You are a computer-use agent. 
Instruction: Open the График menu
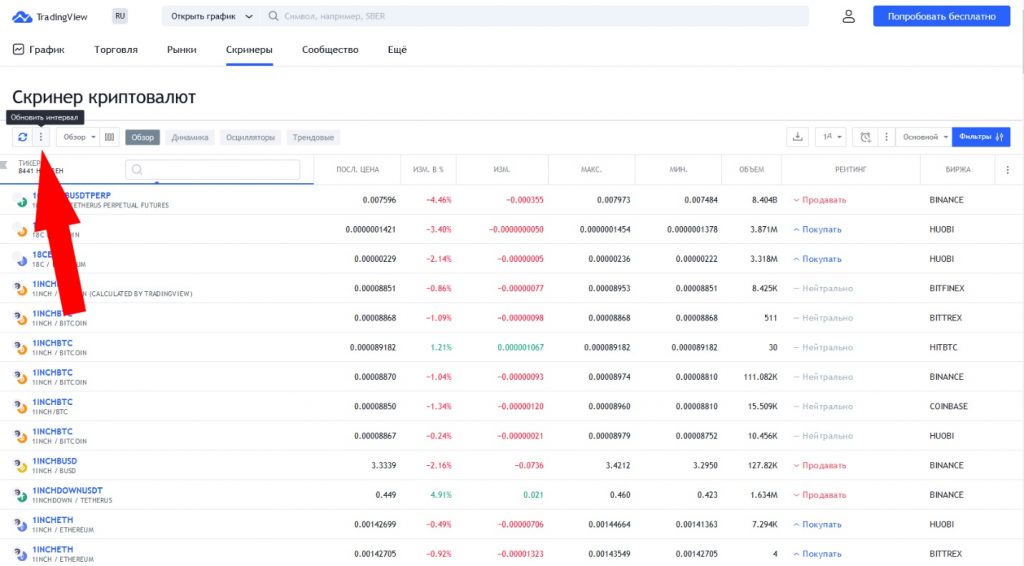tap(39, 50)
